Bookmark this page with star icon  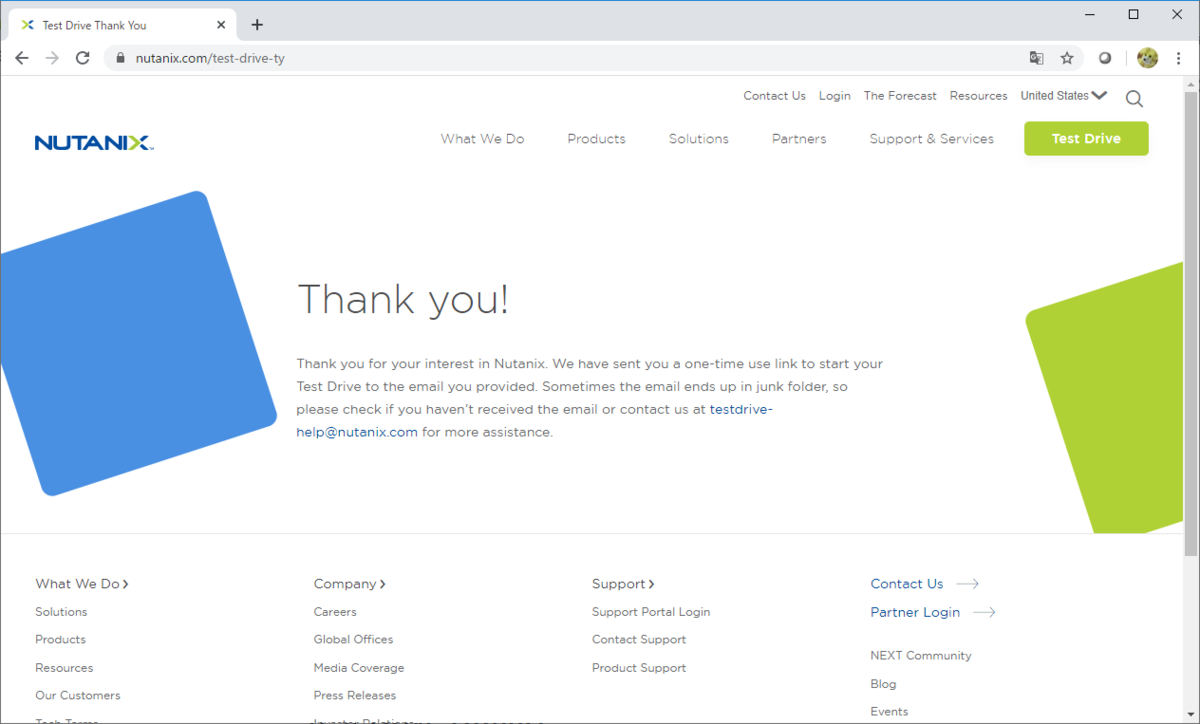pyautogui.click(x=1067, y=58)
